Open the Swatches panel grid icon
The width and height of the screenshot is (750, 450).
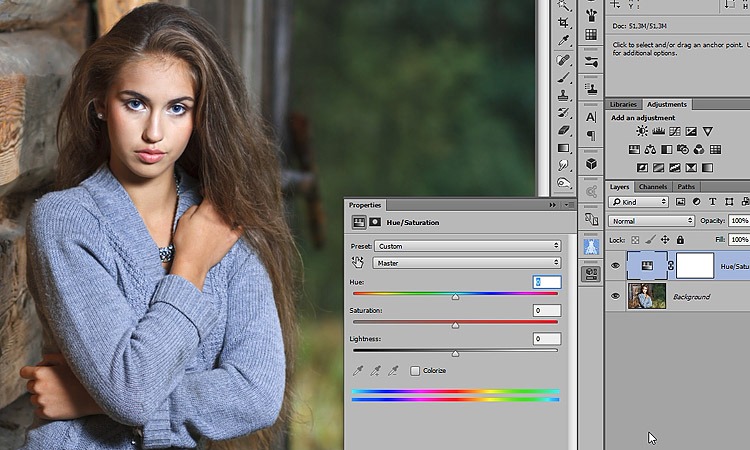click(591, 34)
